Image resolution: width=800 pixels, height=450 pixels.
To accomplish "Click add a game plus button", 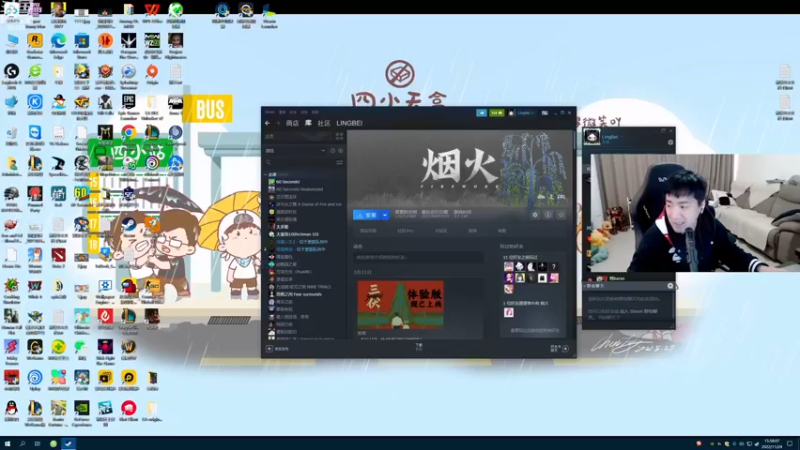I will pyautogui.click(x=269, y=349).
